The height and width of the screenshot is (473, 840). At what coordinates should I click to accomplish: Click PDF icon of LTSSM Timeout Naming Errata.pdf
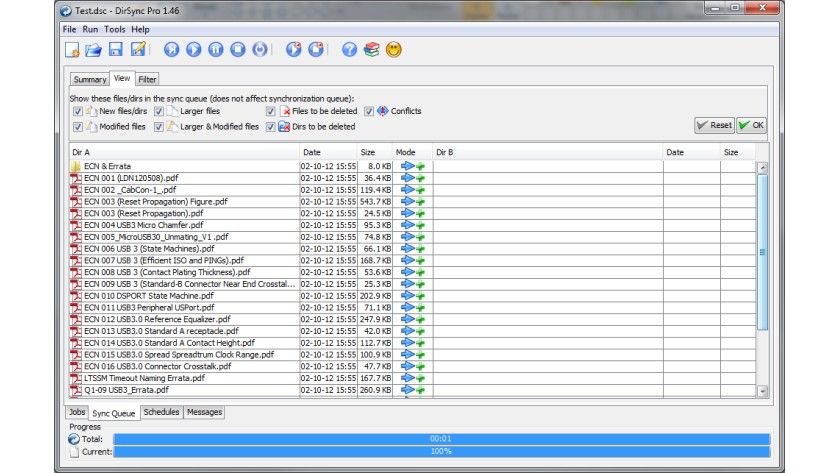[76, 378]
